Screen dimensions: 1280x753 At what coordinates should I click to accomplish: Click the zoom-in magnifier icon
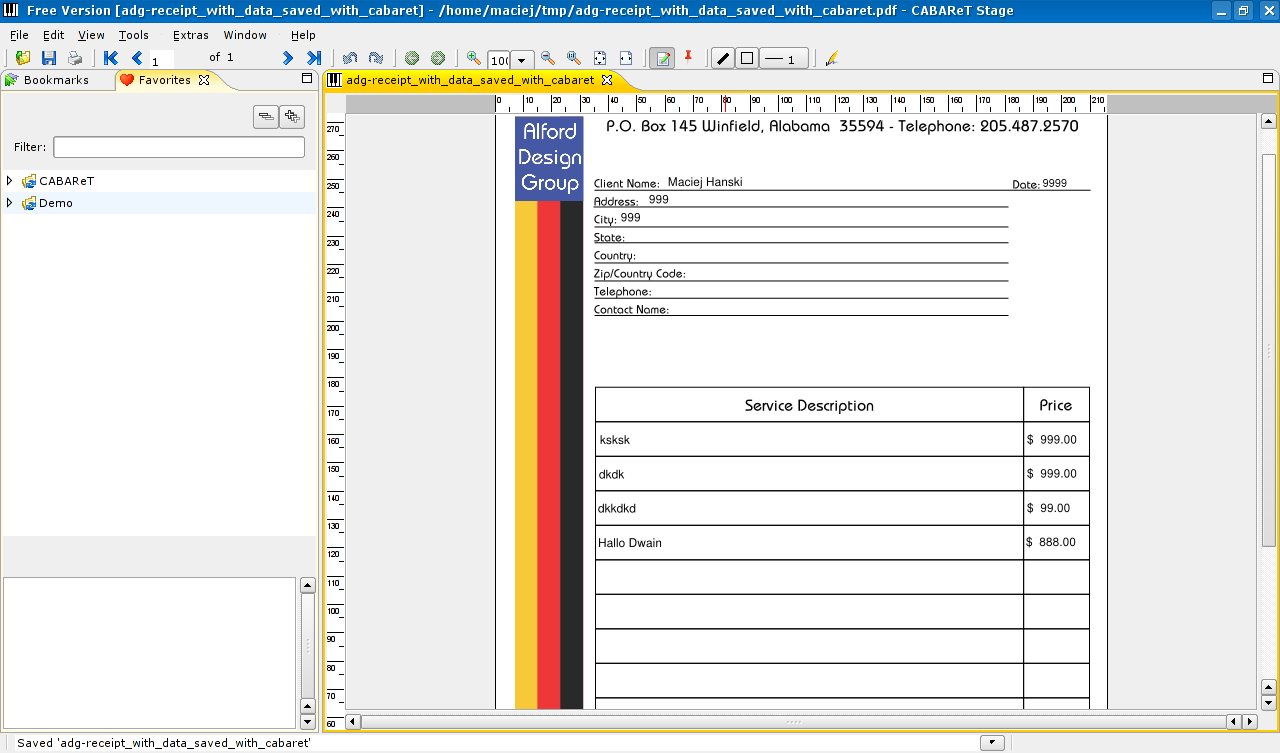pyautogui.click(x=473, y=59)
